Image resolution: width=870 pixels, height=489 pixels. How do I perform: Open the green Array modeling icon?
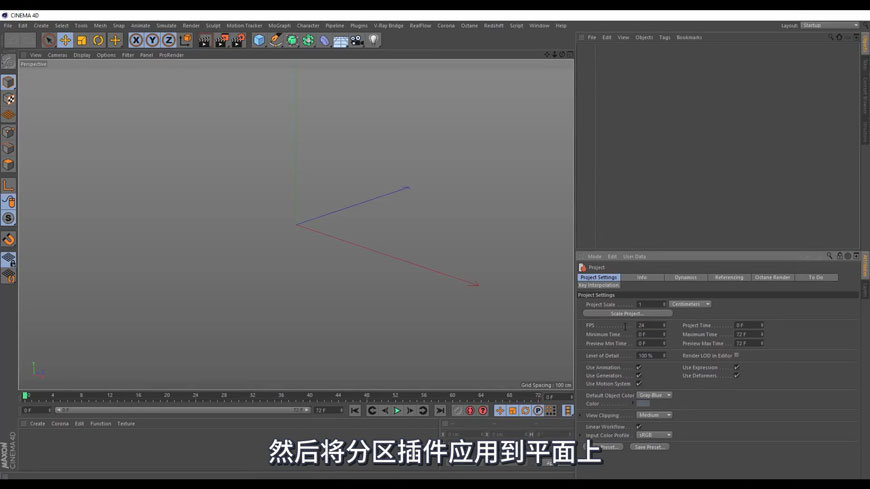pyautogui.click(x=308, y=40)
